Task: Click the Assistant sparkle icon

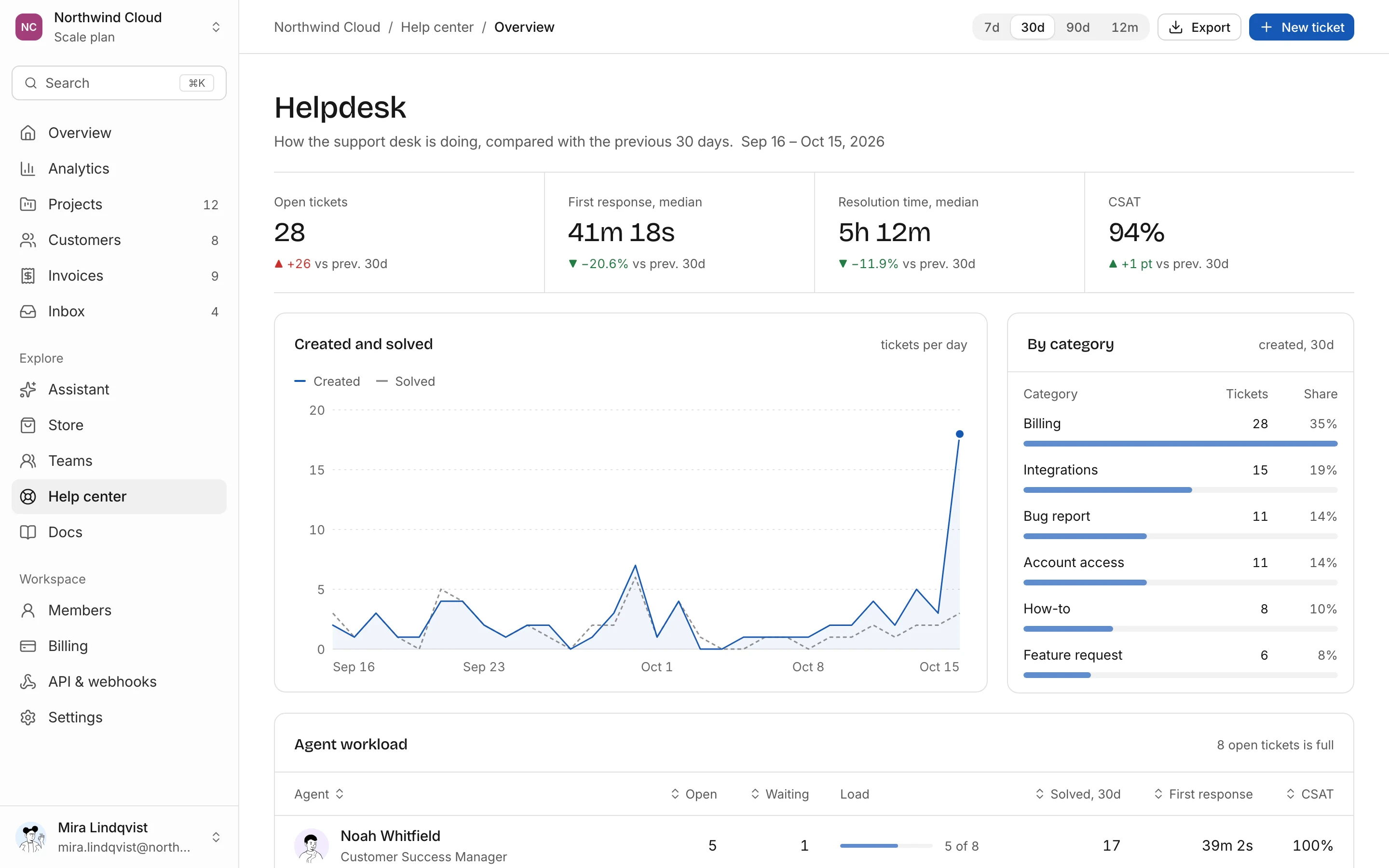Action: pyautogui.click(x=27, y=389)
